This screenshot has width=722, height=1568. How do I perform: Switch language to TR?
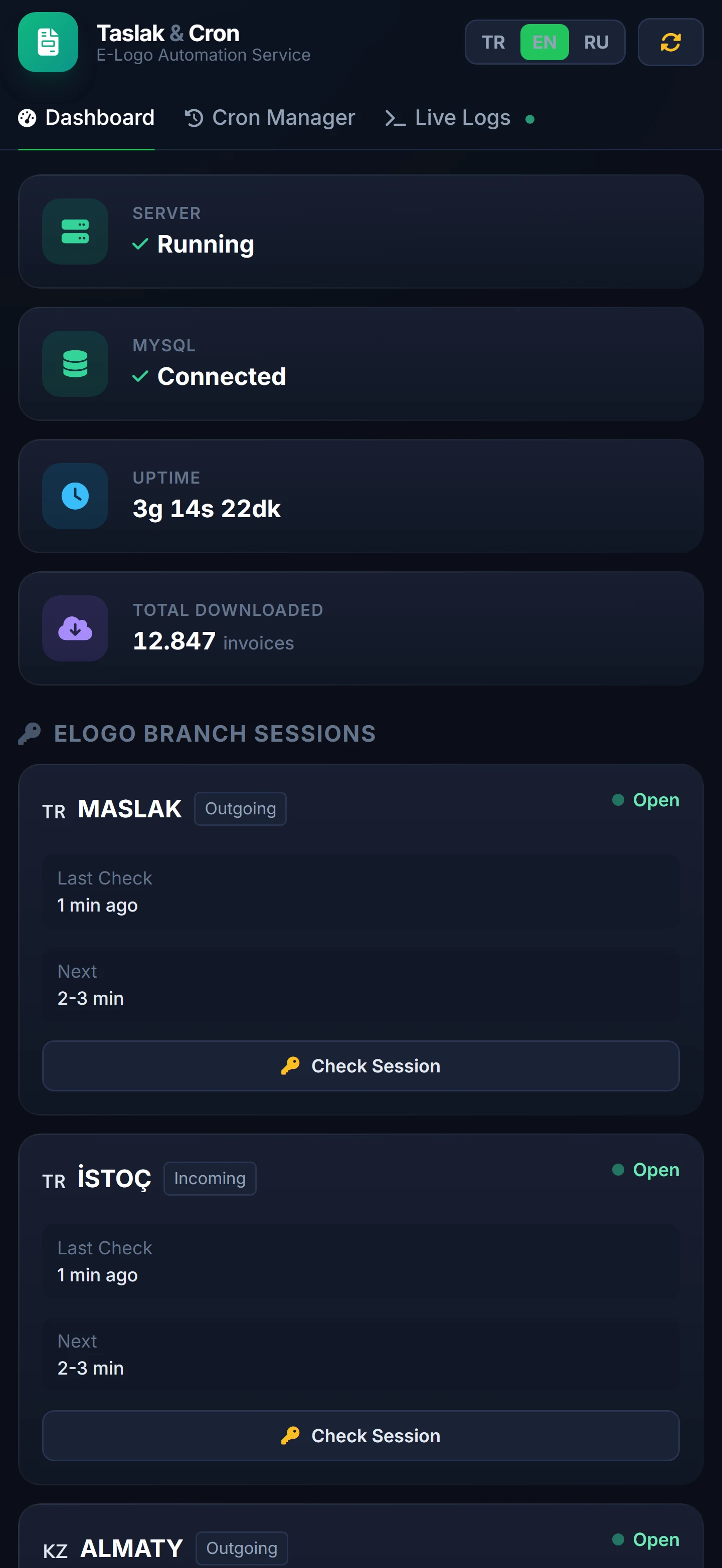click(493, 42)
